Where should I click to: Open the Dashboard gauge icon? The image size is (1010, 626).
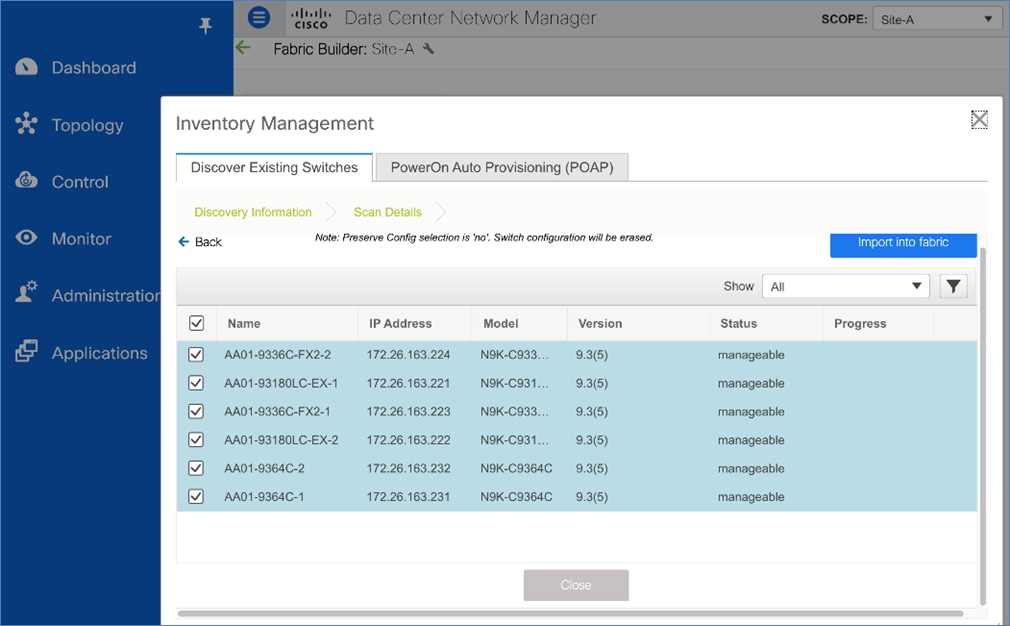26,67
